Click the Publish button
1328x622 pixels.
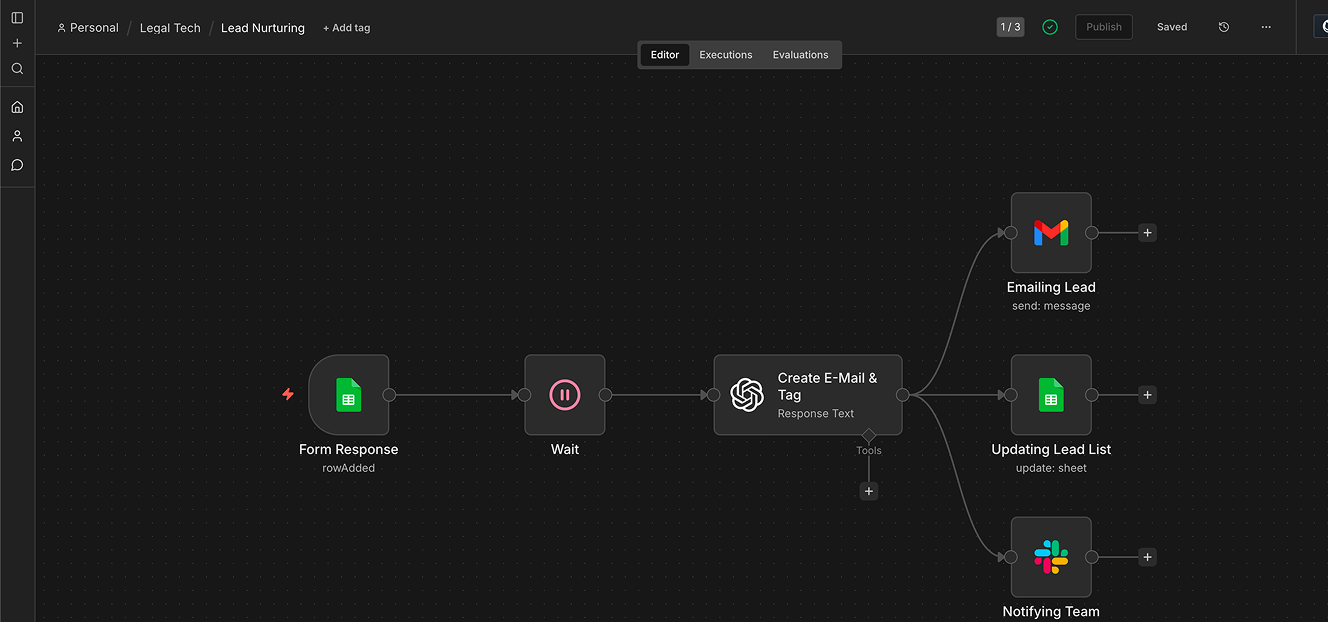(1103, 27)
